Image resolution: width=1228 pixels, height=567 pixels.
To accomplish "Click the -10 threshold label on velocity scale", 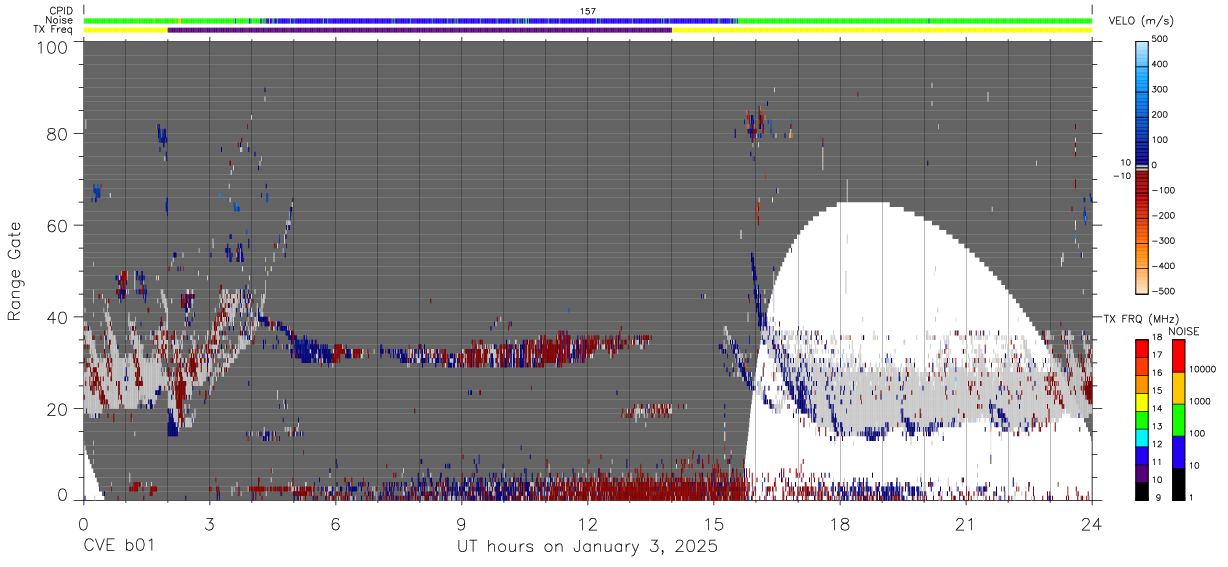I will pos(1121,176).
